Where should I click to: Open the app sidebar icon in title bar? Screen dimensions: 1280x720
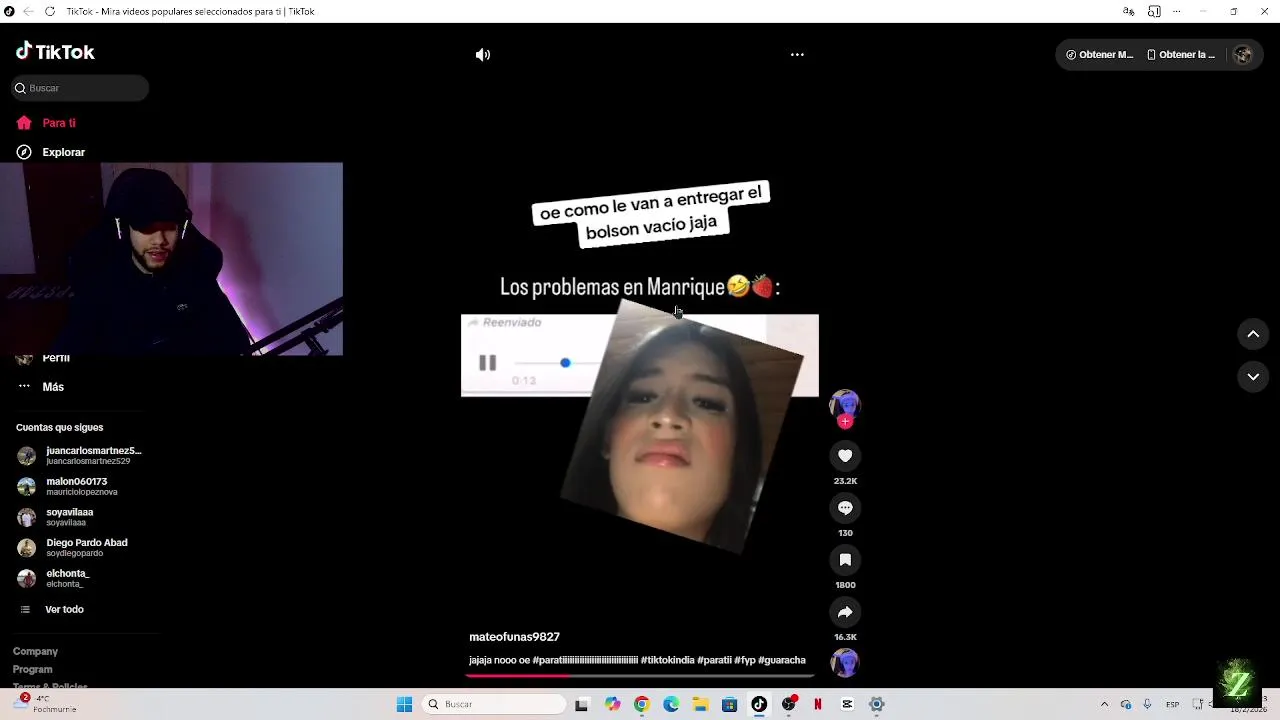(x=1154, y=11)
